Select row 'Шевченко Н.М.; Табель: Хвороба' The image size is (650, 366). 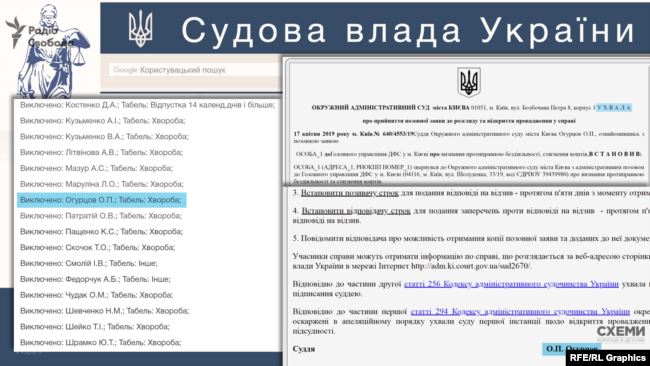[104, 310]
